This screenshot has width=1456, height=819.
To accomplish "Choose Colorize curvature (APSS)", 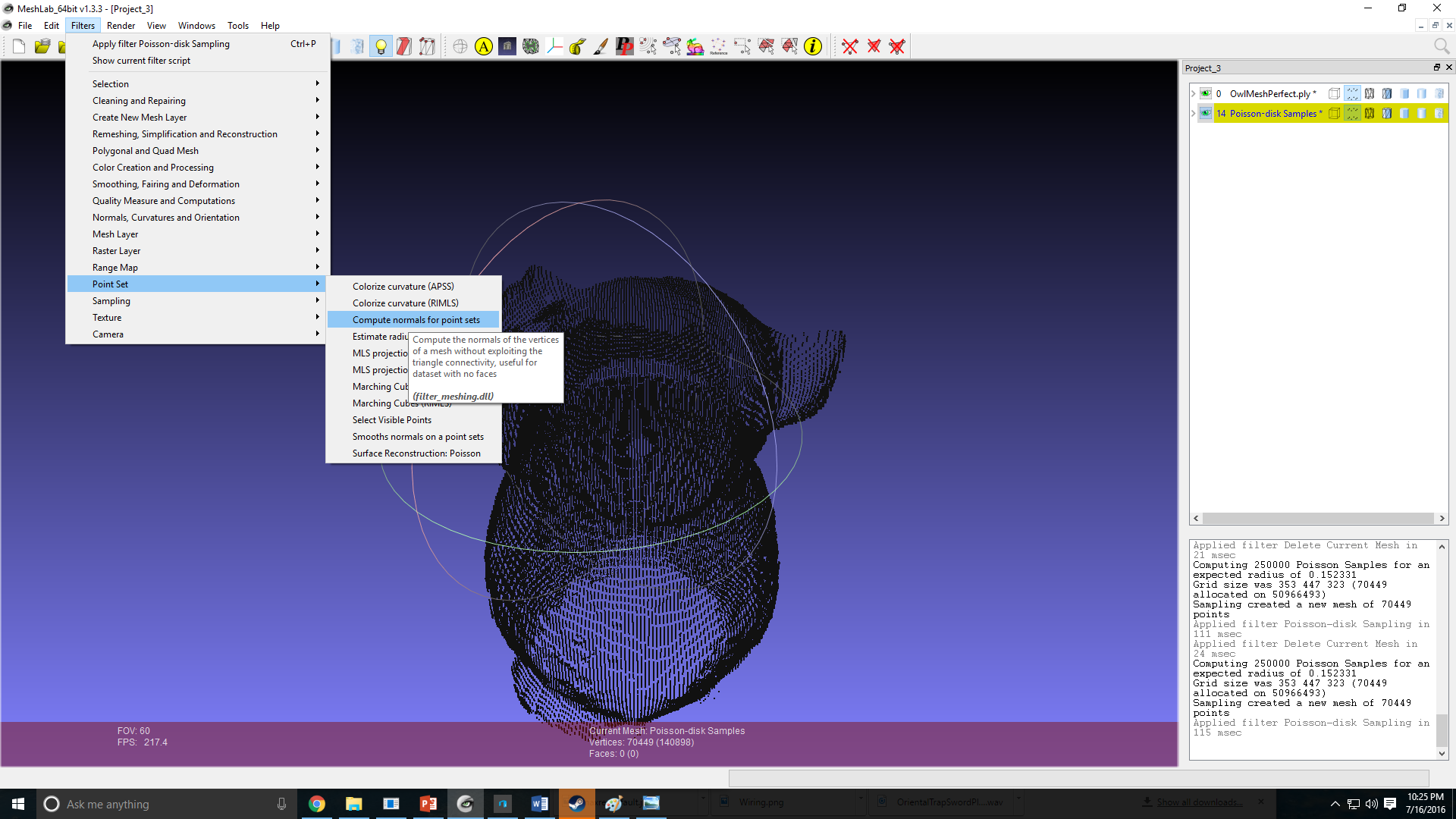I will [413, 287].
